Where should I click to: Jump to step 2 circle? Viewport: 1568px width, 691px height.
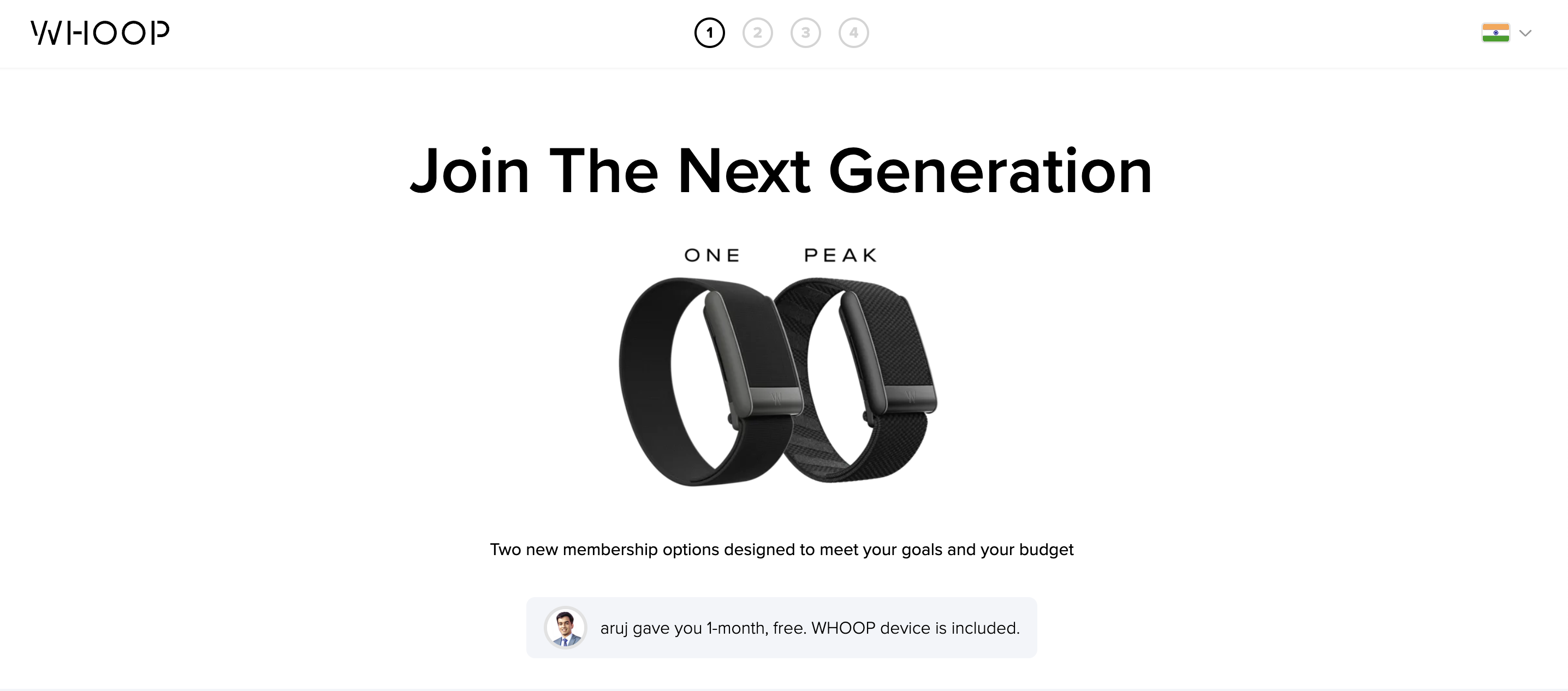757,33
